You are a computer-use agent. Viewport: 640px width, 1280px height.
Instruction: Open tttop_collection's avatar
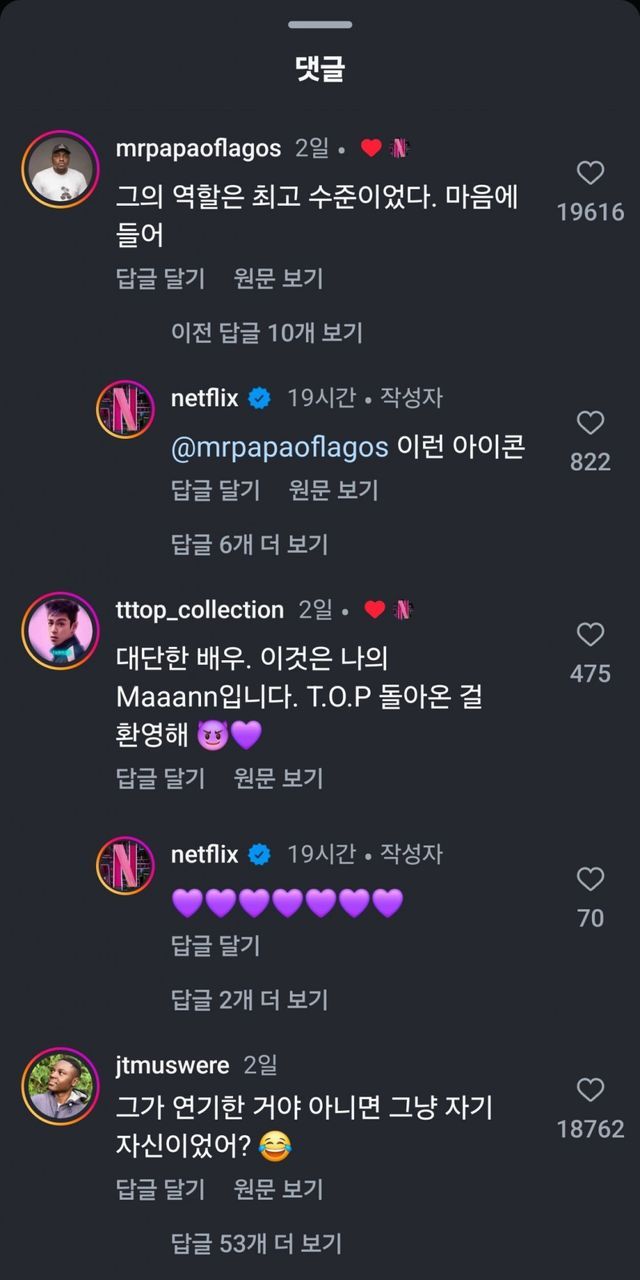coord(59,630)
